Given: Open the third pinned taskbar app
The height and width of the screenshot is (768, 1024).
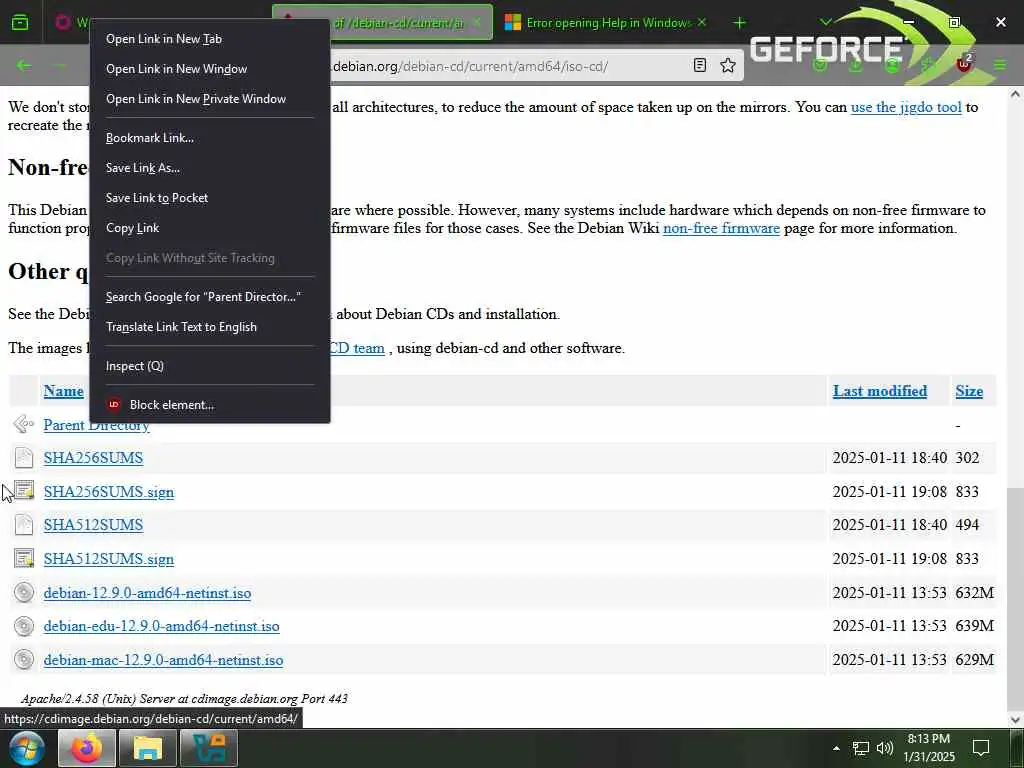Looking at the screenshot, I should (x=208, y=748).
